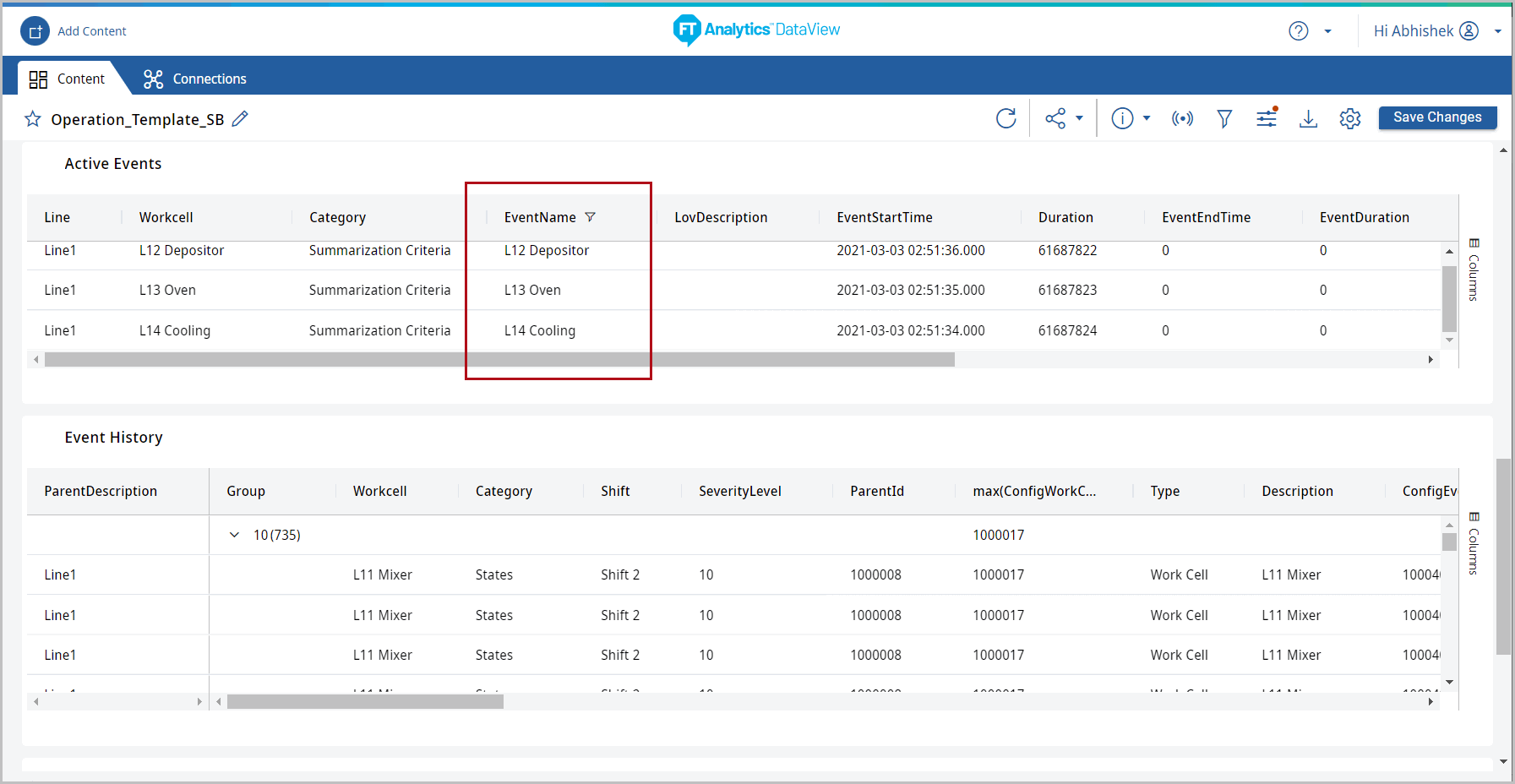Click the share icon
The height and width of the screenshot is (784, 1515).
point(1055,118)
